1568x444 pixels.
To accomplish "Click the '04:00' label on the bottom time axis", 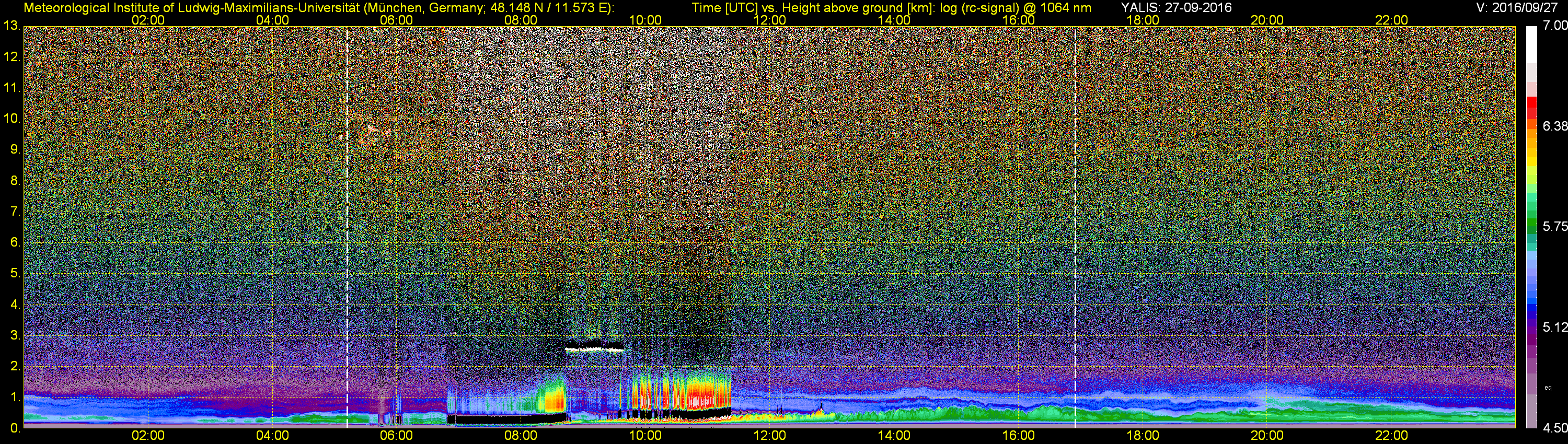I will (x=272, y=436).
